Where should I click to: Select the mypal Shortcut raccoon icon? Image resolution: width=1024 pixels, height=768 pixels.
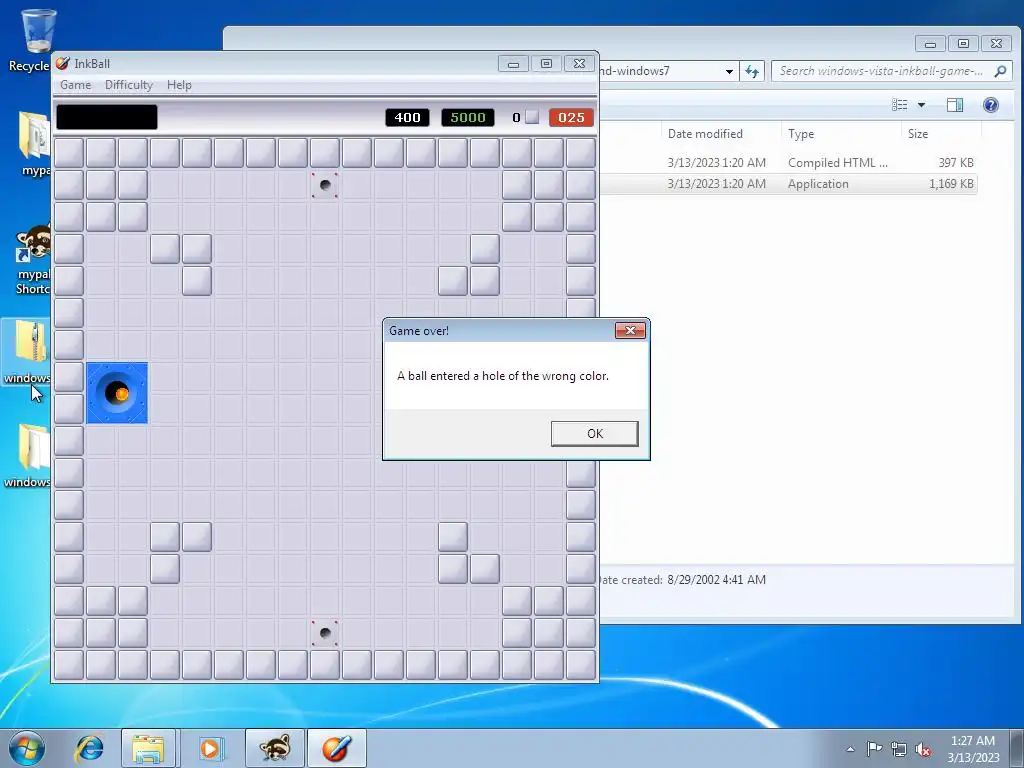coord(33,260)
